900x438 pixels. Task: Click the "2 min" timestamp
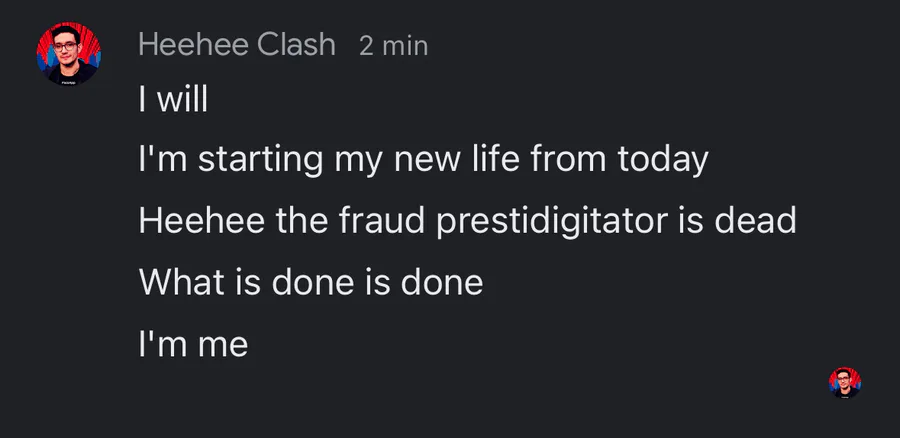393,46
